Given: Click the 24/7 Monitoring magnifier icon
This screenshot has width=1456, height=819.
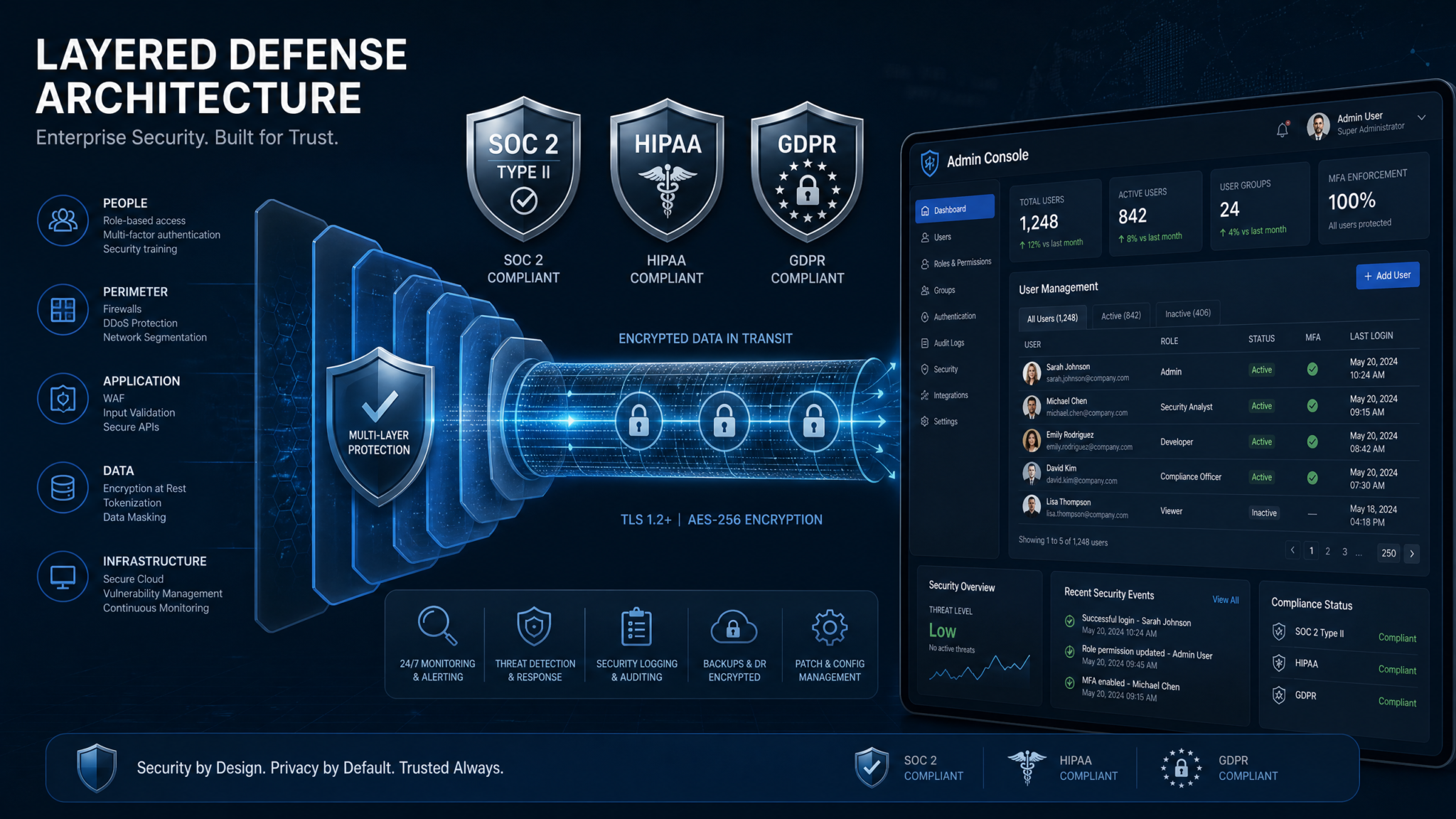Looking at the screenshot, I should 437,626.
